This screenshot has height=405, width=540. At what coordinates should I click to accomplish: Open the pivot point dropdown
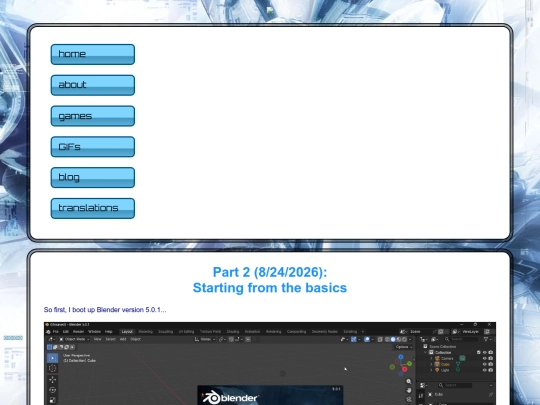point(222,339)
